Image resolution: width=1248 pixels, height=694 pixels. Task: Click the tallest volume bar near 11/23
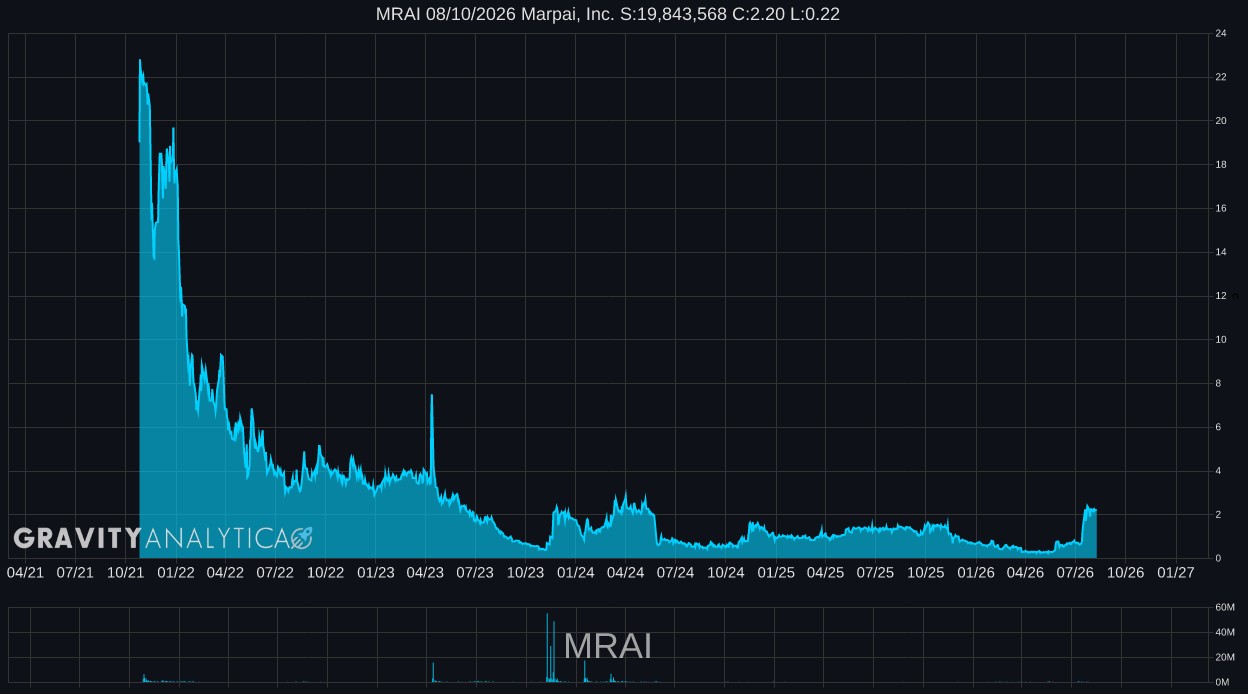(547, 647)
